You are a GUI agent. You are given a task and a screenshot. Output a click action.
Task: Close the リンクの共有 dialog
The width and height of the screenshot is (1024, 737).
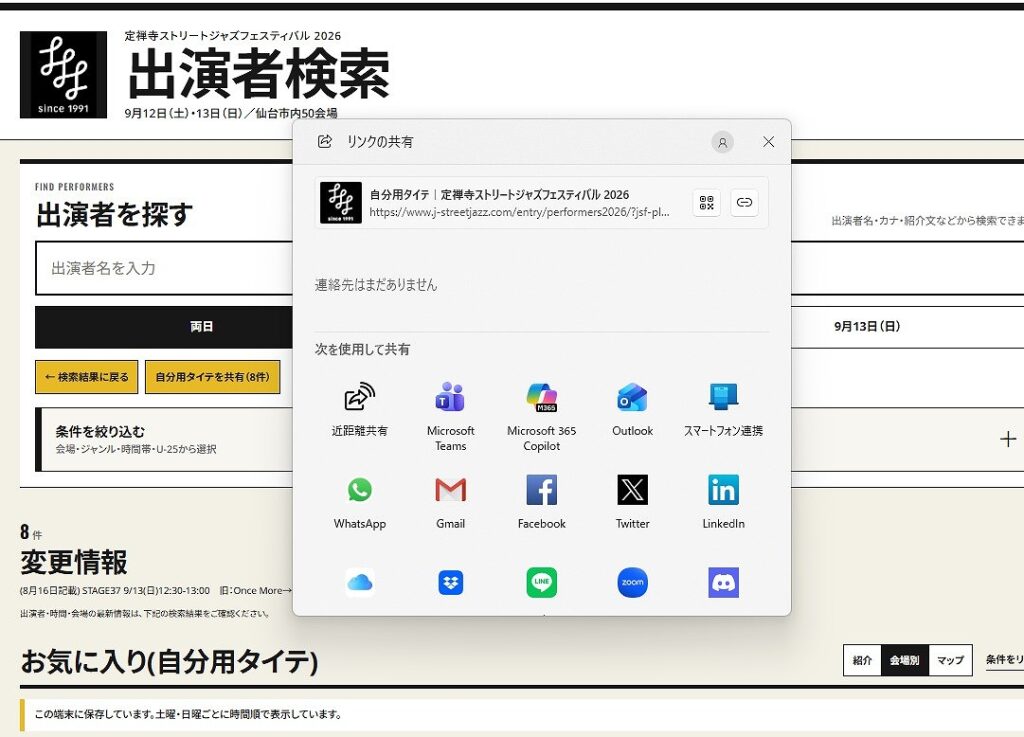pyautogui.click(x=769, y=142)
